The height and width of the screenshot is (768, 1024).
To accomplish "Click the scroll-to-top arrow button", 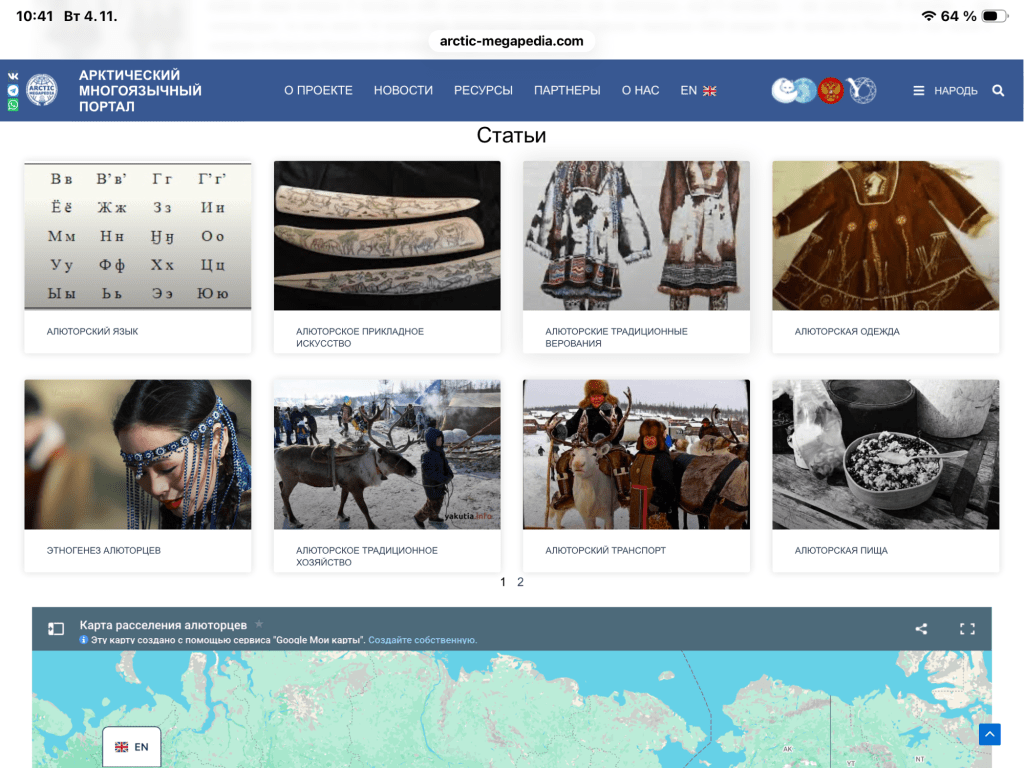I will click(x=989, y=735).
